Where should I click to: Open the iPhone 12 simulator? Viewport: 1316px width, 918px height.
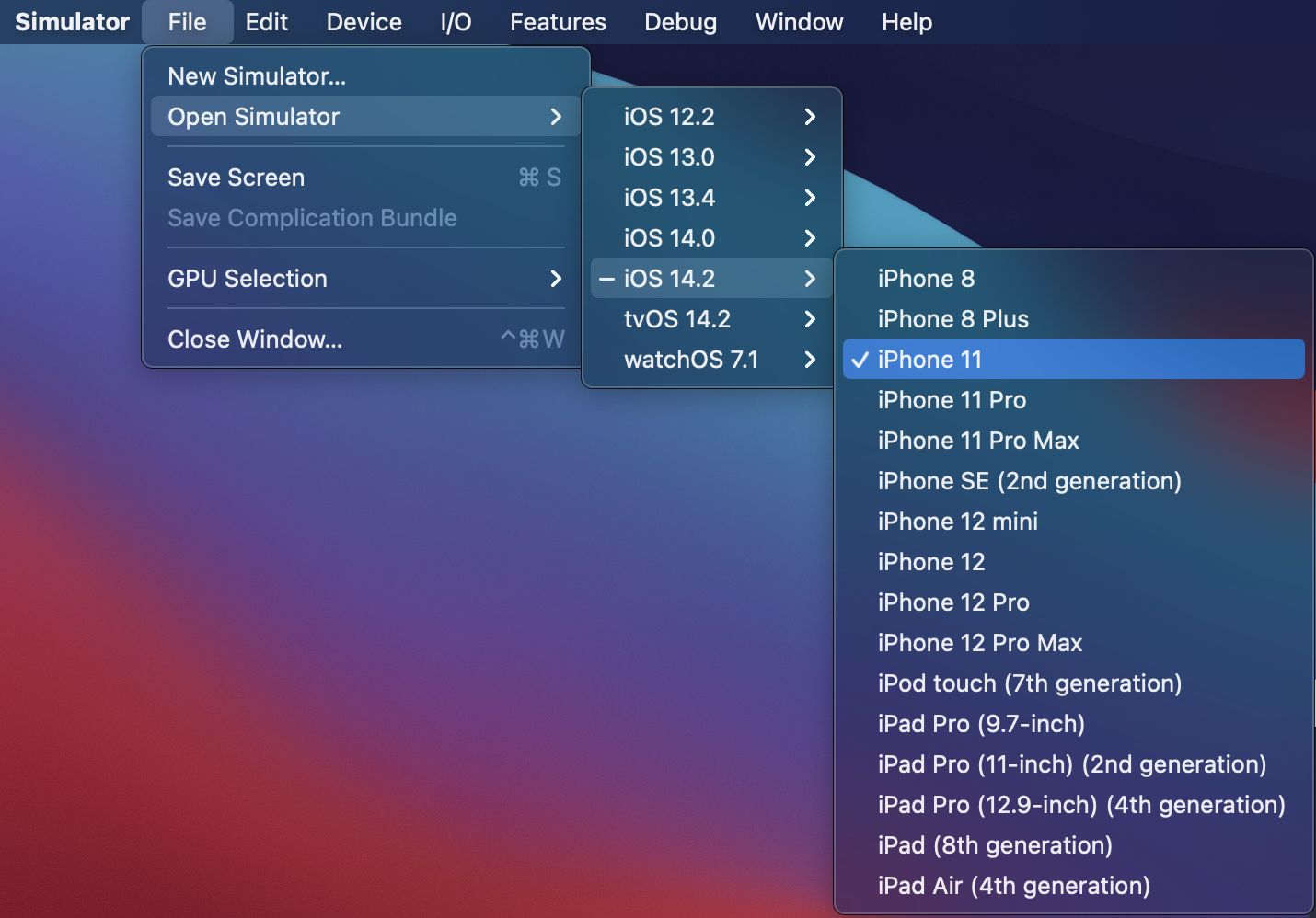pyautogui.click(x=1074, y=562)
